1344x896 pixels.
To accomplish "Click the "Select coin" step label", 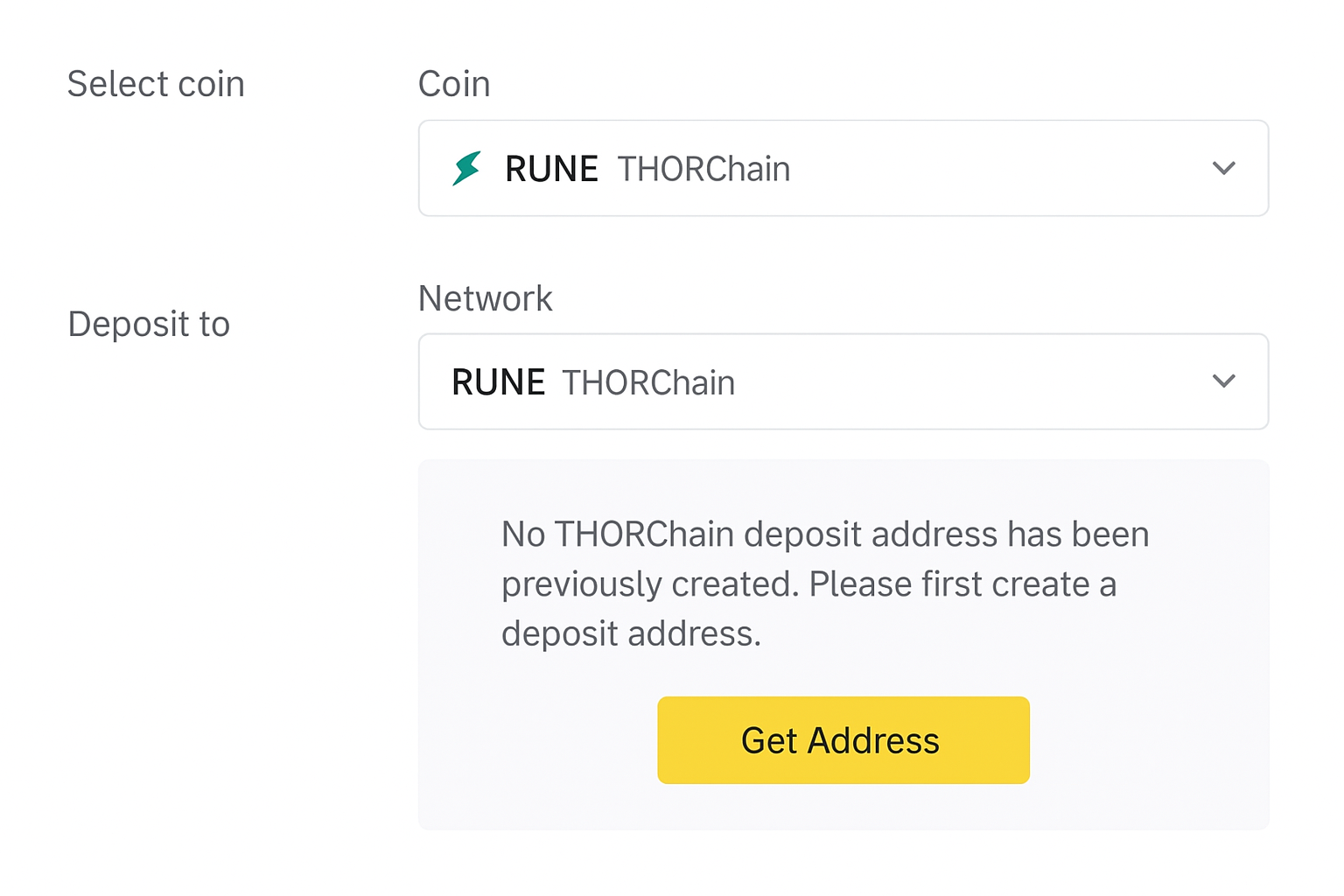I will [x=156, y=84].
